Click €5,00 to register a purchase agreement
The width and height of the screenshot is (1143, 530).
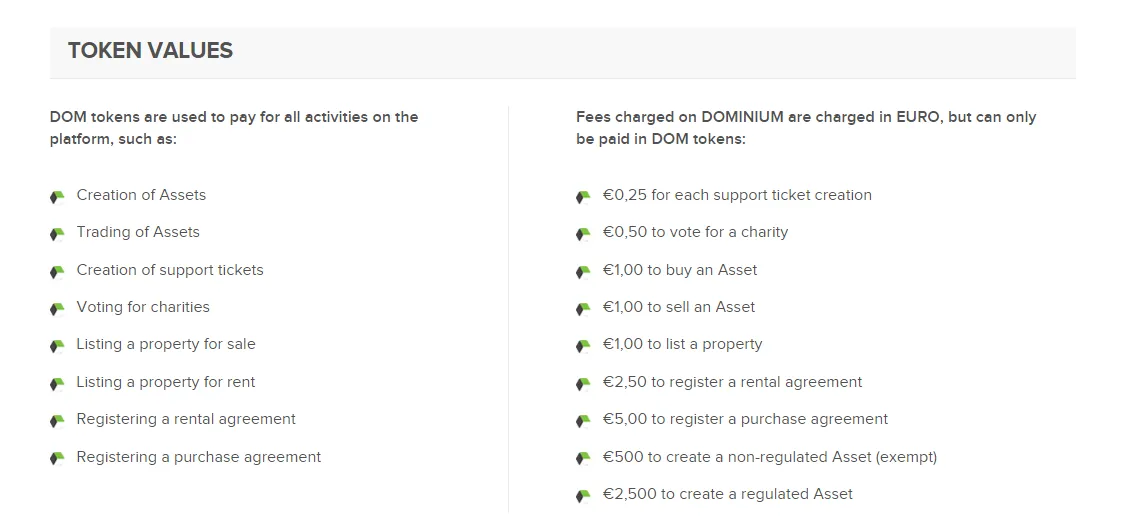(745, 419)
